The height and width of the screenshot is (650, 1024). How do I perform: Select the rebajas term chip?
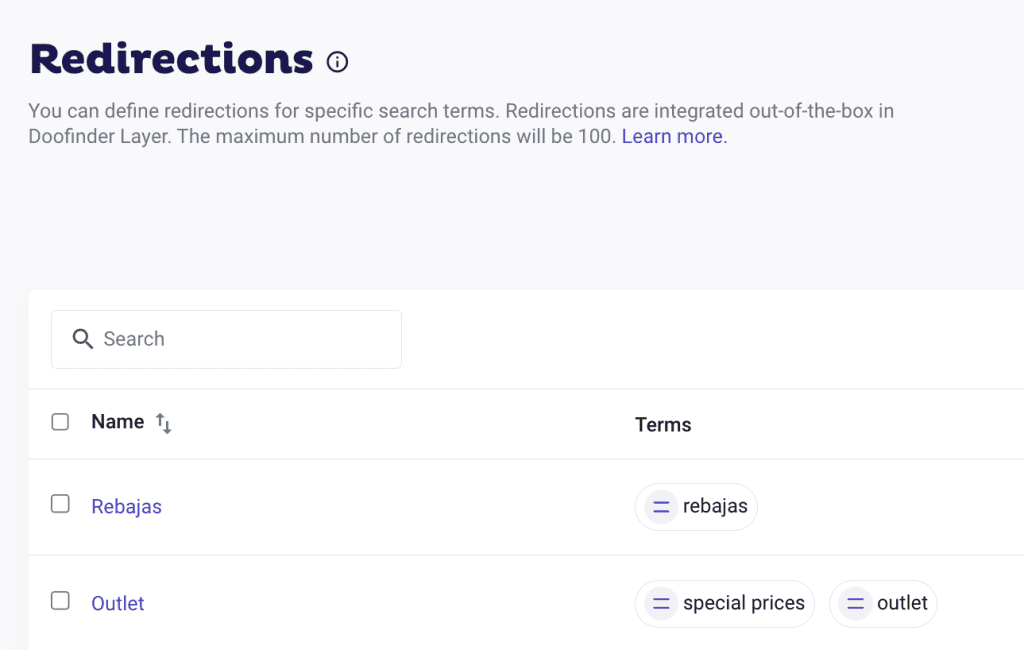[714, 507]
